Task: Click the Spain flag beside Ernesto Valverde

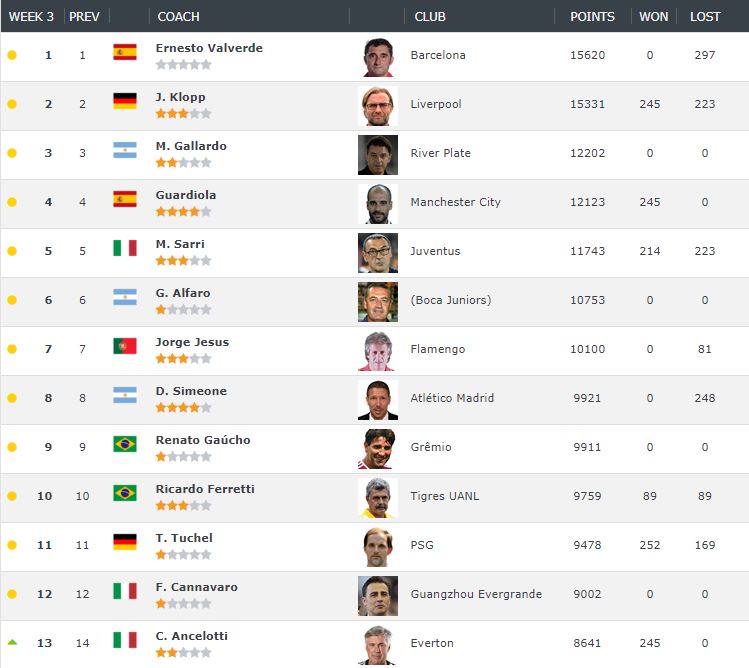Action: pyautogui.click(x=125, y=52)
